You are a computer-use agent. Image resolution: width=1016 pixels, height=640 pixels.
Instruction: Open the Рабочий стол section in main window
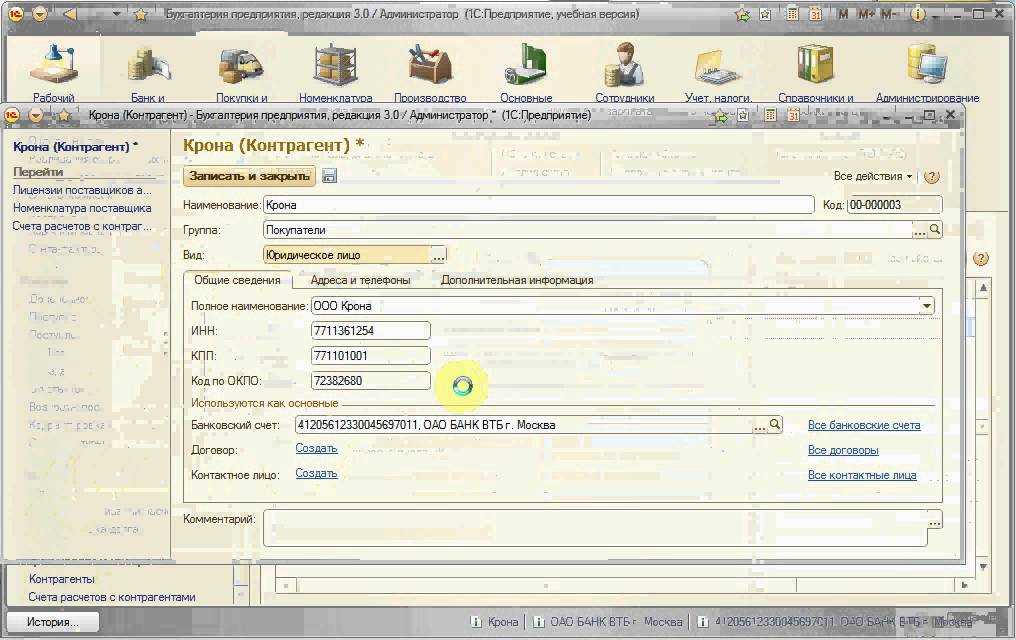click(54, 73)
